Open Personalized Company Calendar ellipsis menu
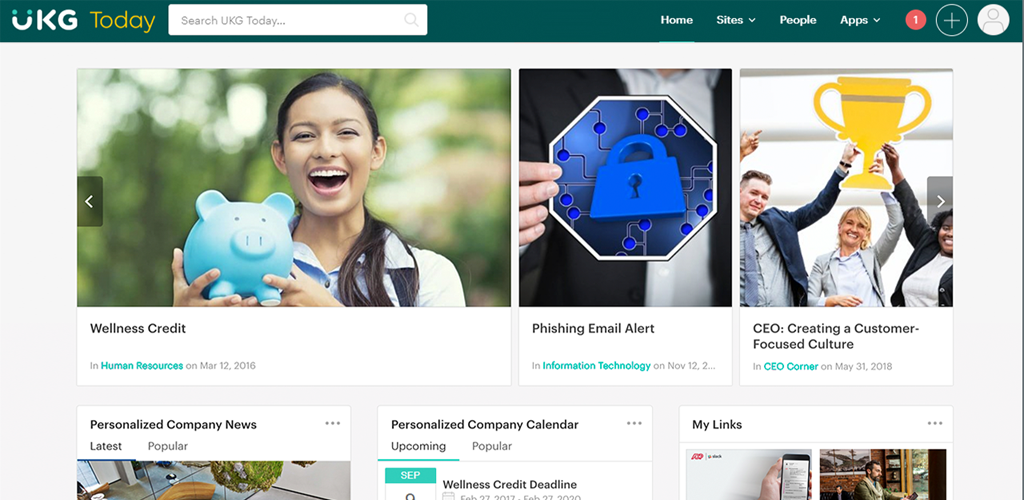The width and height of the screenshot is (1024, 500). [634, 423]
